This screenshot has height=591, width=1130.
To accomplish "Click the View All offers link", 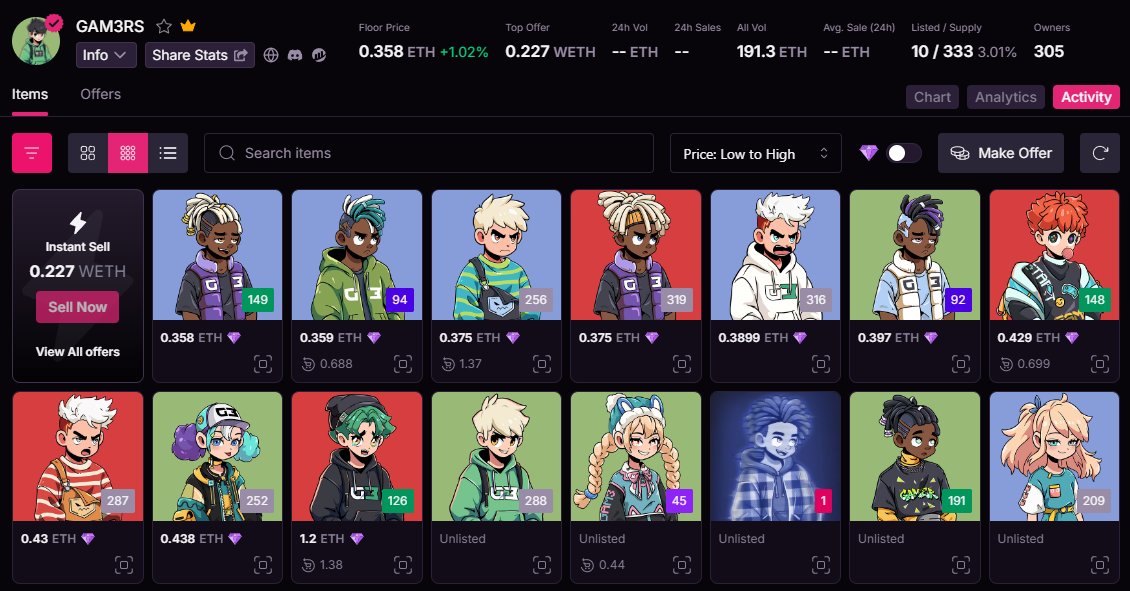I will [x=78, y=352].
